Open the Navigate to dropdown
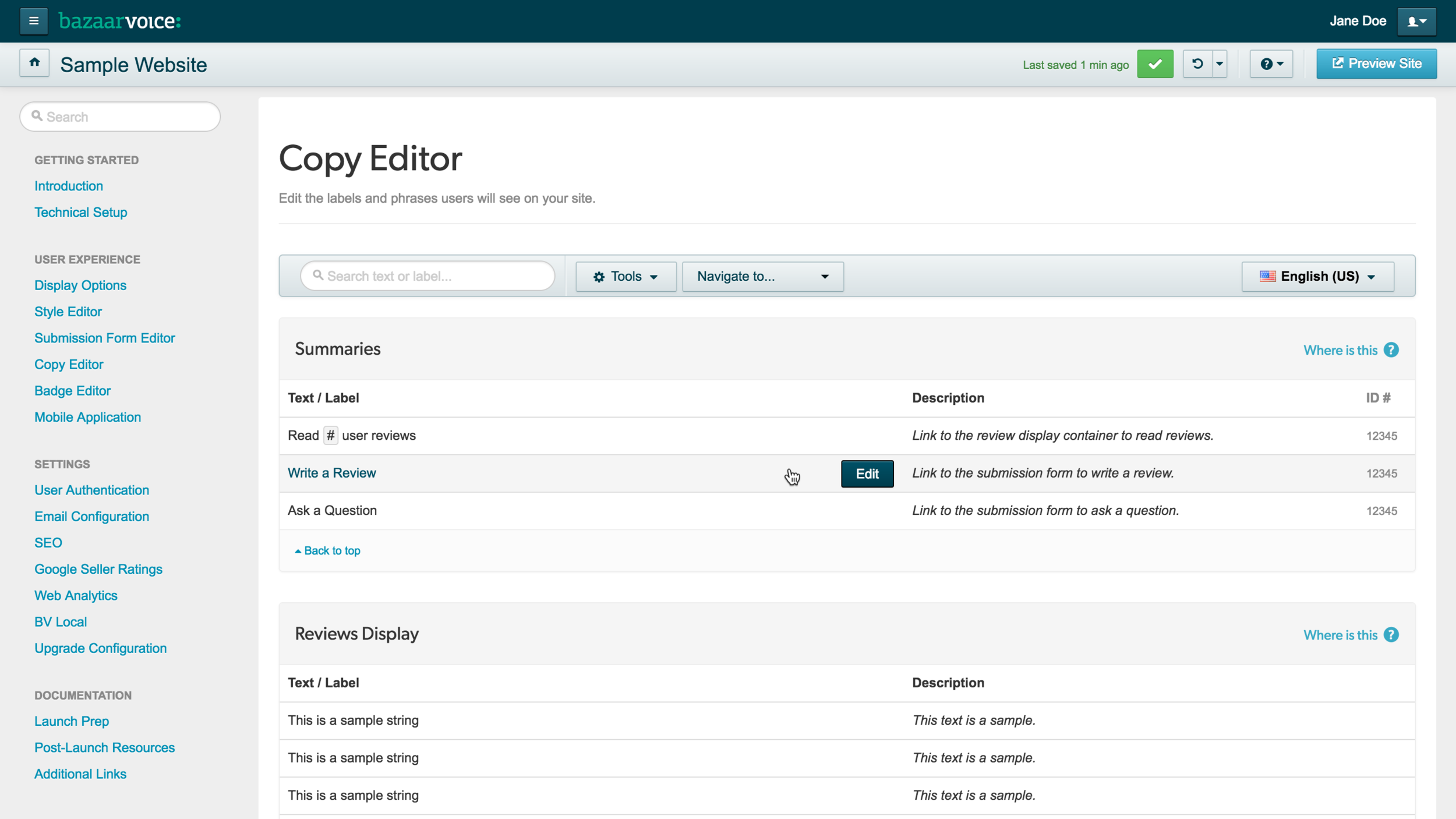The image size is (1456, 819). point(763,276)
